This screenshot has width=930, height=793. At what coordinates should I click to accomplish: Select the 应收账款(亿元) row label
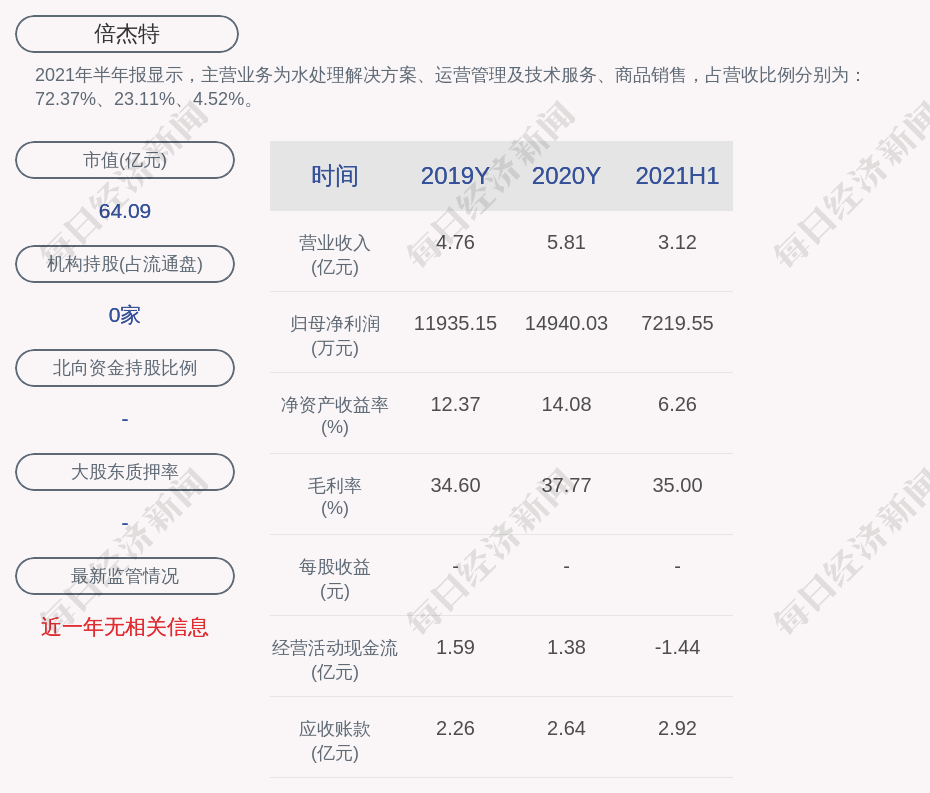point(335,741)
